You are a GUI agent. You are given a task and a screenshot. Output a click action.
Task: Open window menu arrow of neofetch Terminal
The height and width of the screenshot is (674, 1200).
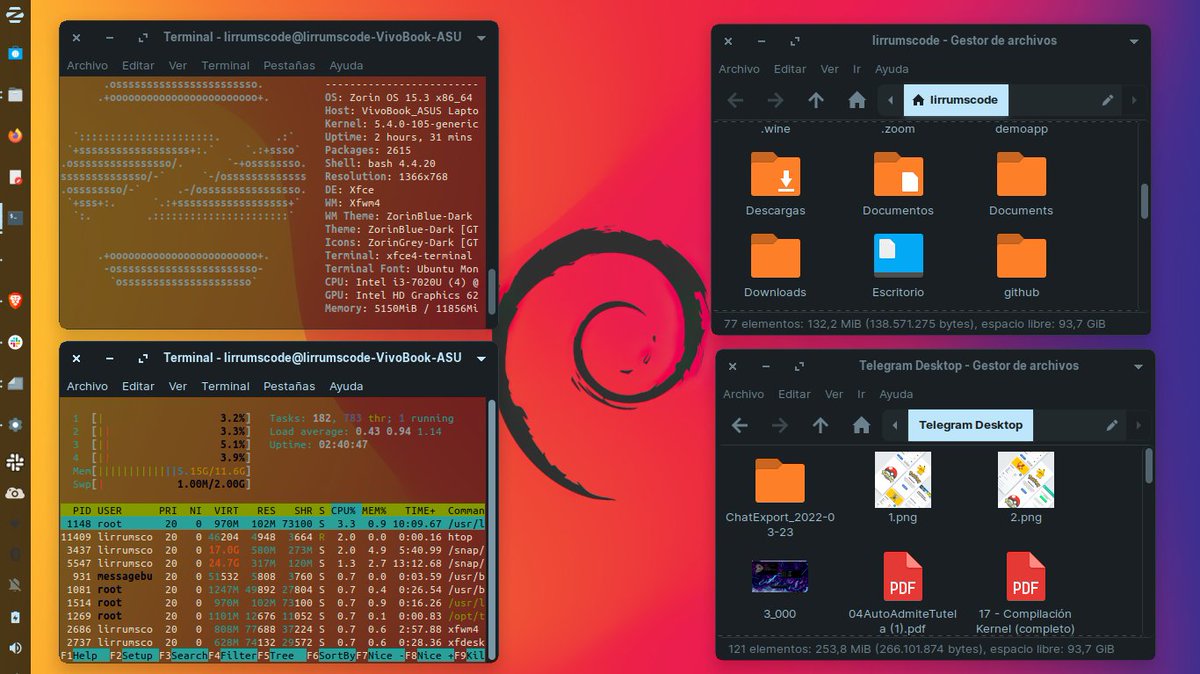tap(481, 37)
